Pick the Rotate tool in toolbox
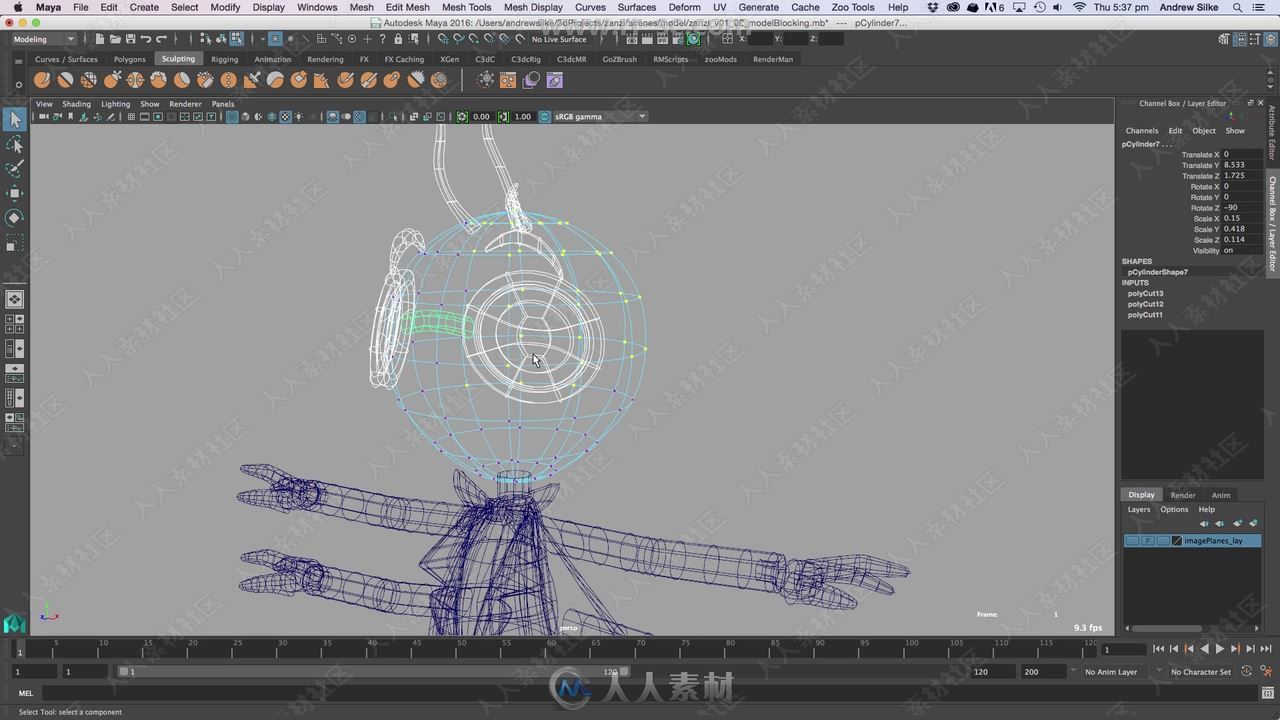Screen dimensions: 1280x720 tap(14, 217)
